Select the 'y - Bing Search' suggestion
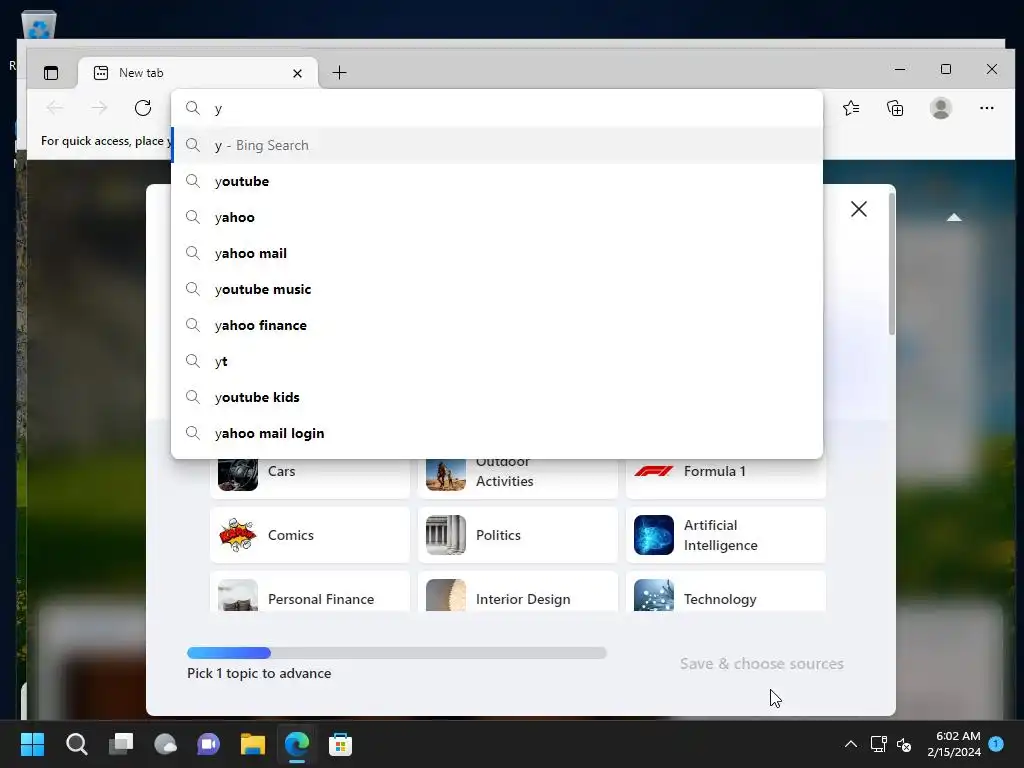 497,145
